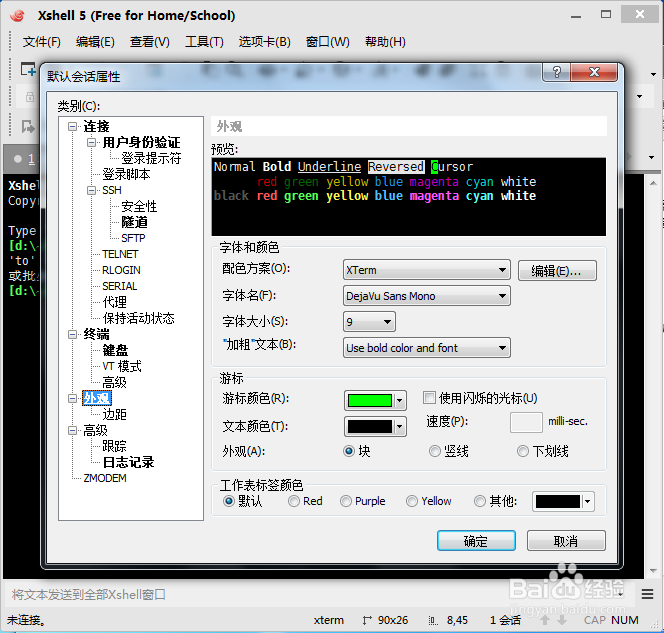Open the 查看(V) menu
The width and height of the screenshot is (664, 633).
[149, 42]
